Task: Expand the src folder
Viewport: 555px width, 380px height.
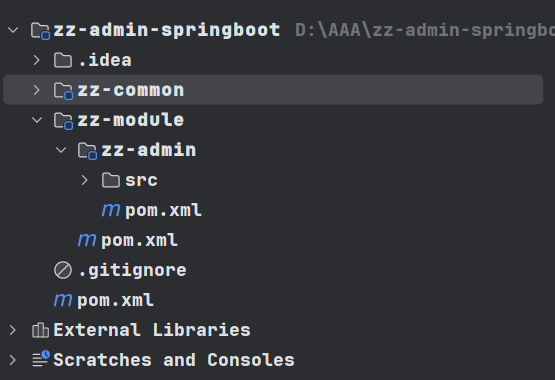Action: click(84, 180)
